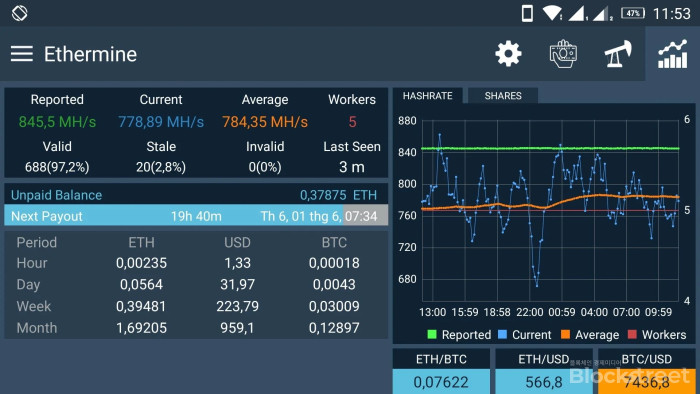Open the hamburger navigation menu
700x394 pixels.
coord(22,54)
